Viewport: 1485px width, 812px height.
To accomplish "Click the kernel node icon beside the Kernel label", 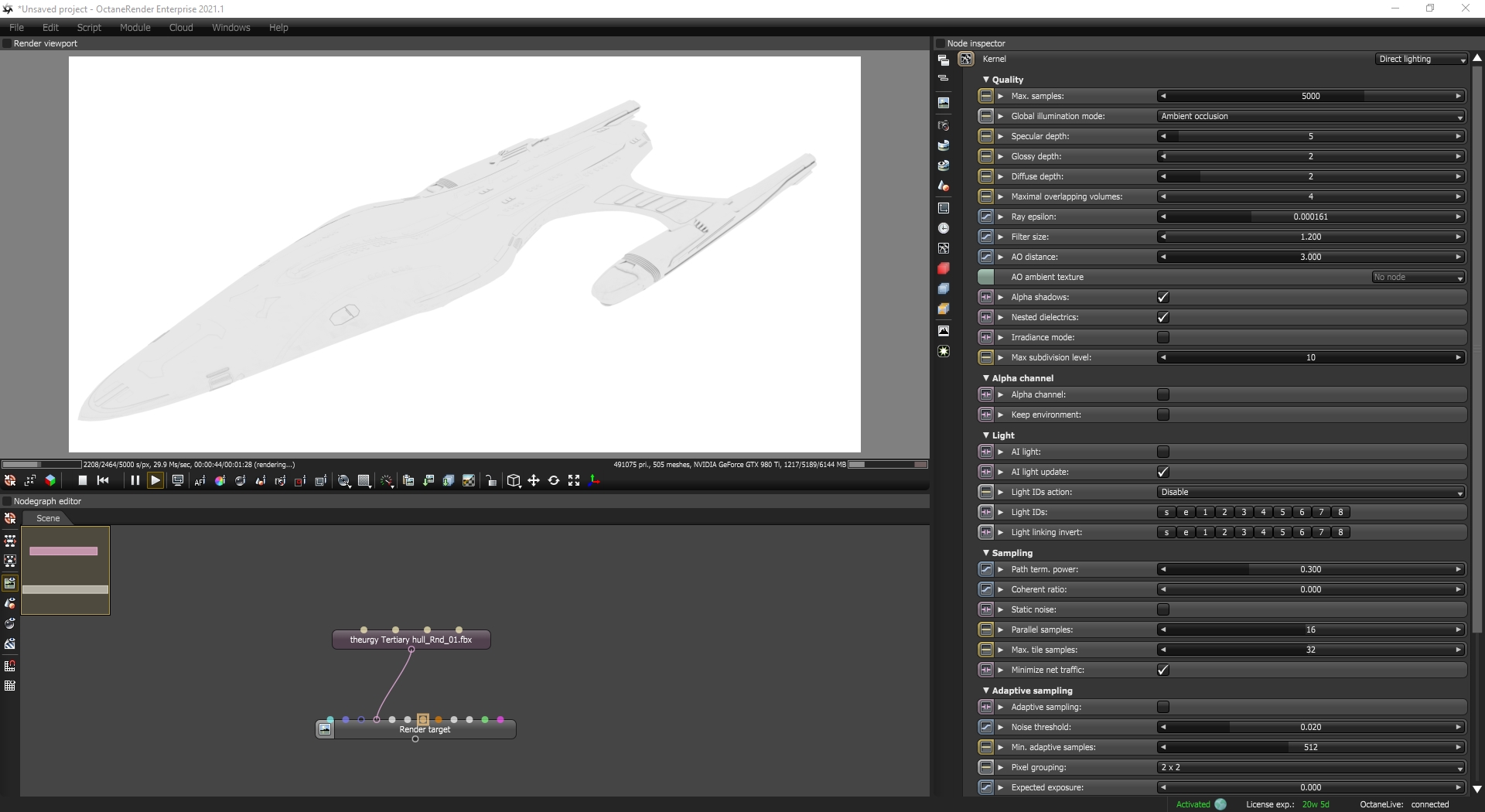I will (966, 59).
